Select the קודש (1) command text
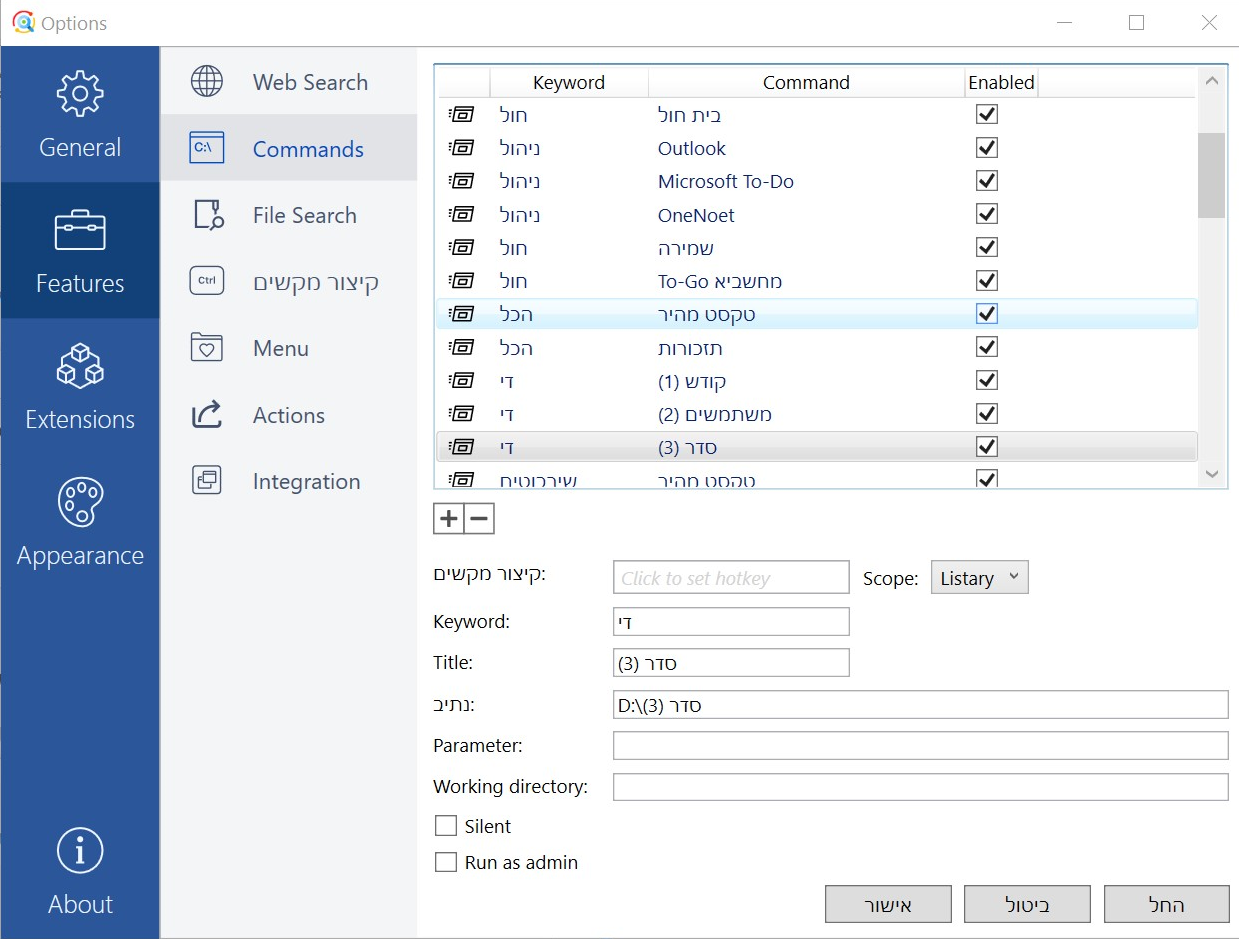The width and height of the screenshot is (1239, 939). click(x=692, y=381)
